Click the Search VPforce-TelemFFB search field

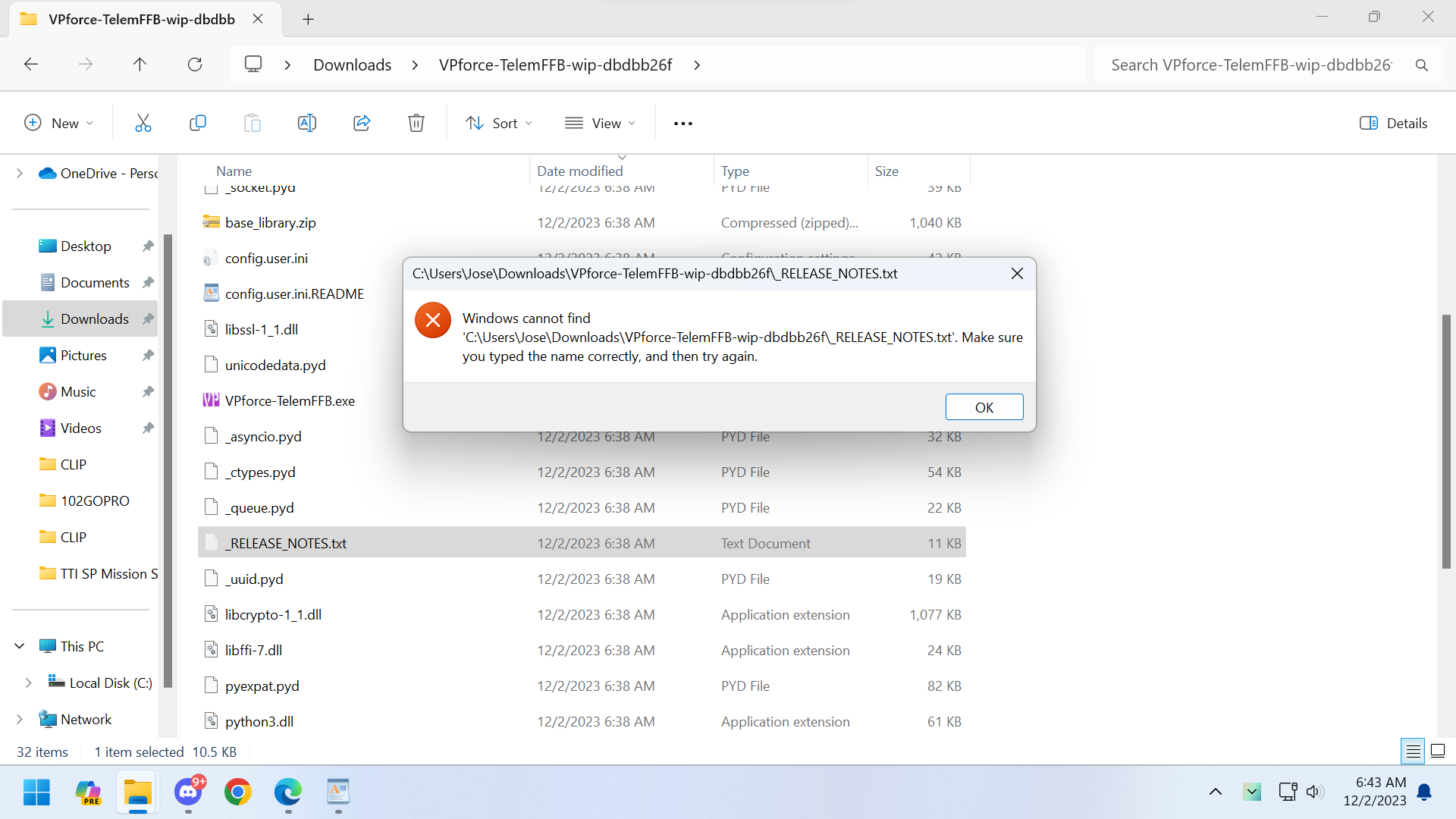1251,64
